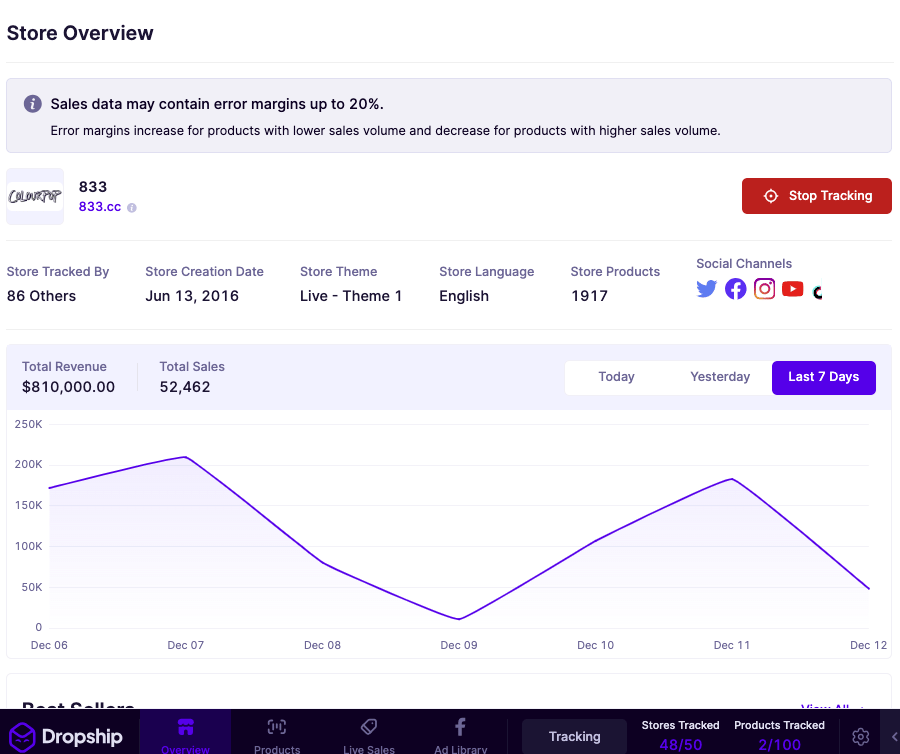
Task: Open the 833.cc store link
Action: coord(100,207)
